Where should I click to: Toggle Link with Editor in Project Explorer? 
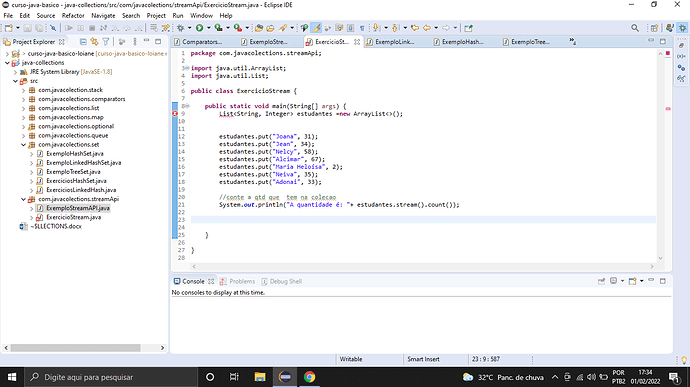tap(94, 42)
